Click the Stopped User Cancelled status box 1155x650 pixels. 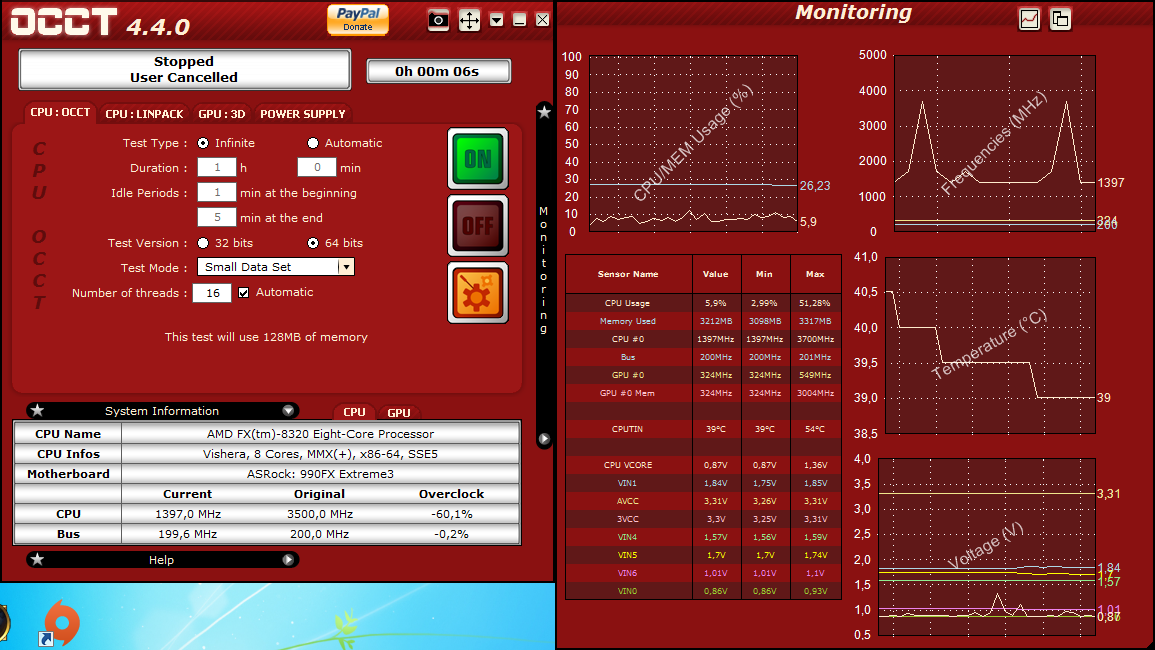coord(184,69)
